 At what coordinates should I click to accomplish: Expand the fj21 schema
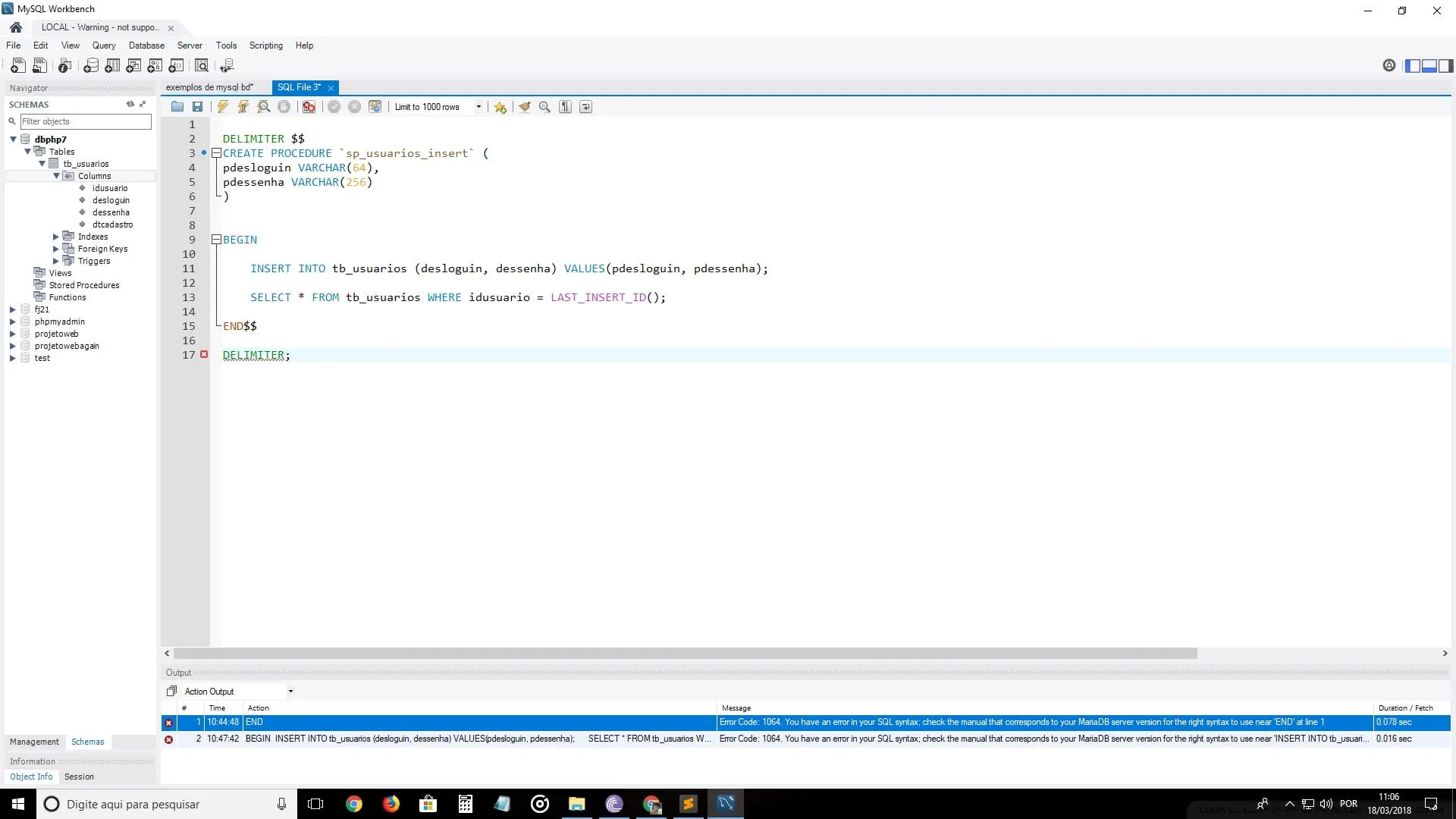pyautogui.click(x=13, y=309)
